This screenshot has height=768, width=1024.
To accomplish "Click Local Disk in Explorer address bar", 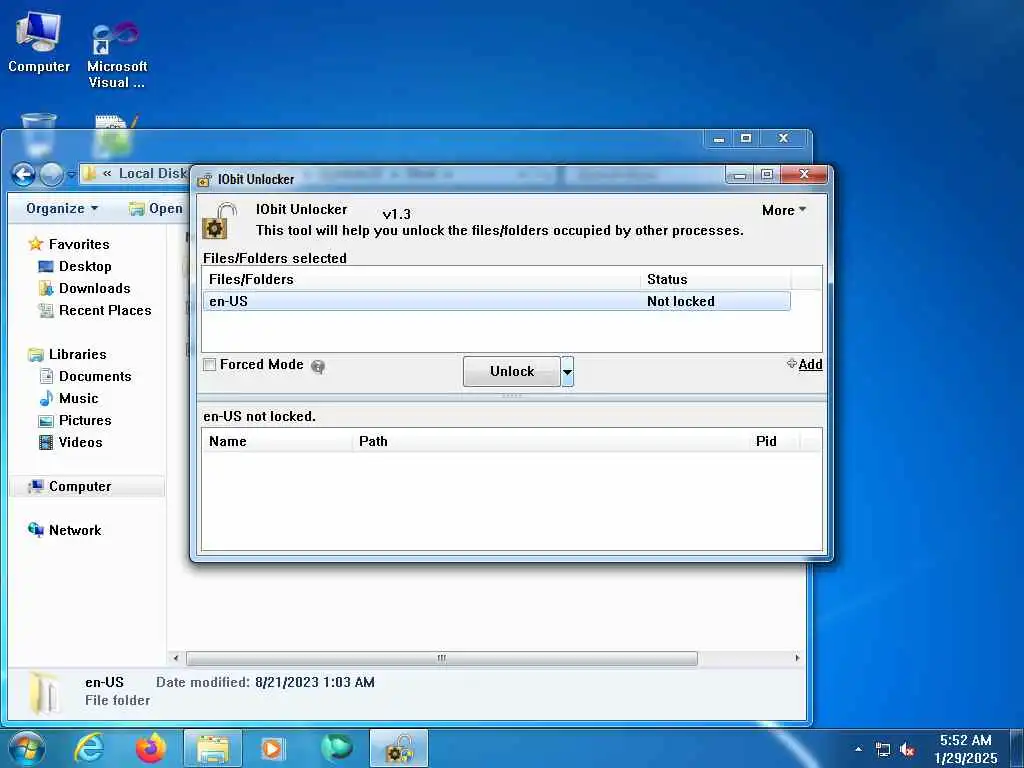I will point(153,174).
